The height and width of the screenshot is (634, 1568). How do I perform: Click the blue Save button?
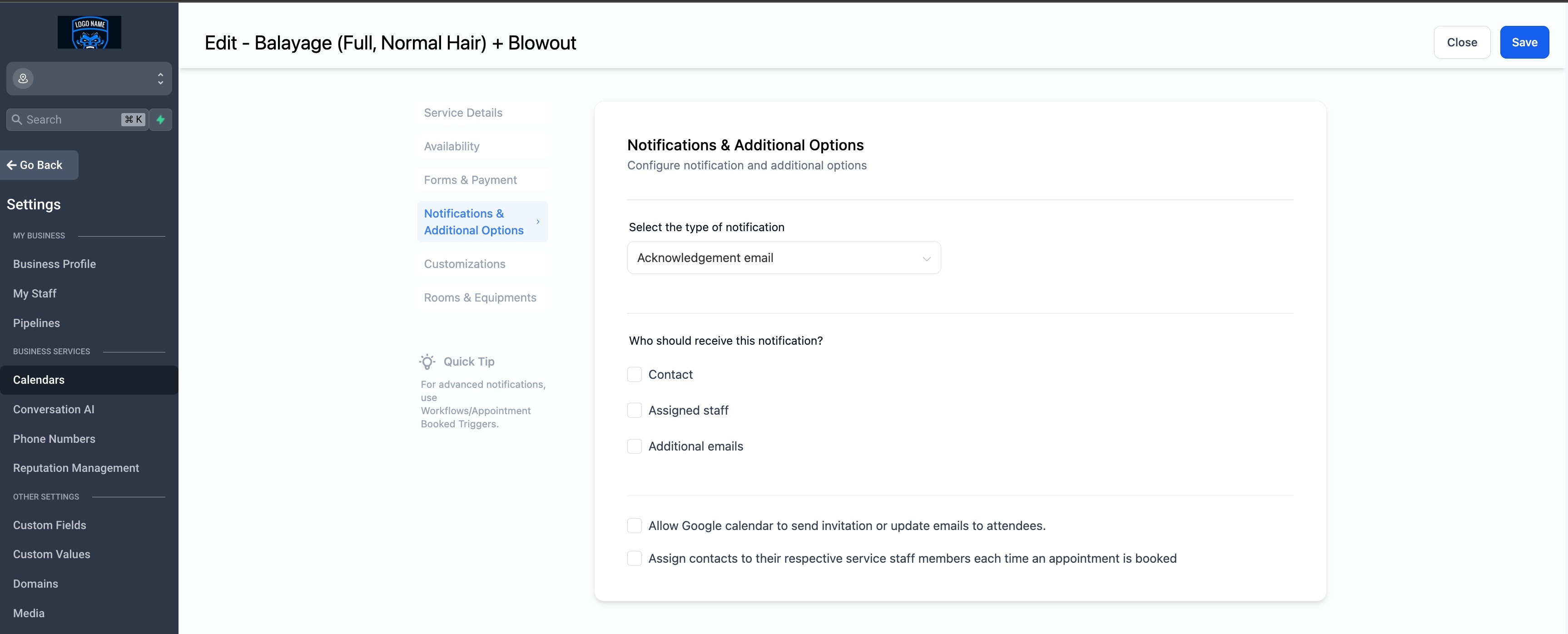pos(1523,43)
